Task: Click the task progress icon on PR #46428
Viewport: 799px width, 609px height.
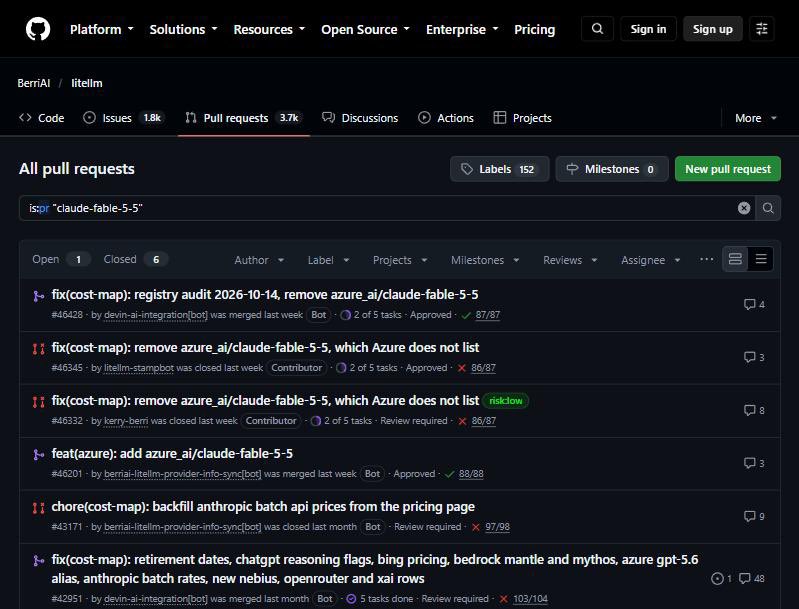Action: click(x=345, y=315)
